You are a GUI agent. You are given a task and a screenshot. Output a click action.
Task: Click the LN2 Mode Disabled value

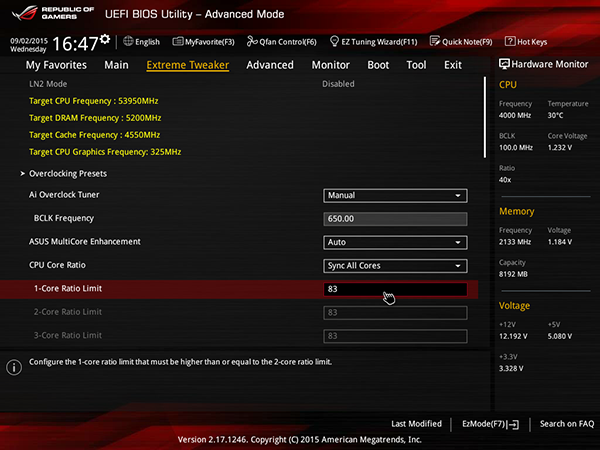tap(338, 84)
